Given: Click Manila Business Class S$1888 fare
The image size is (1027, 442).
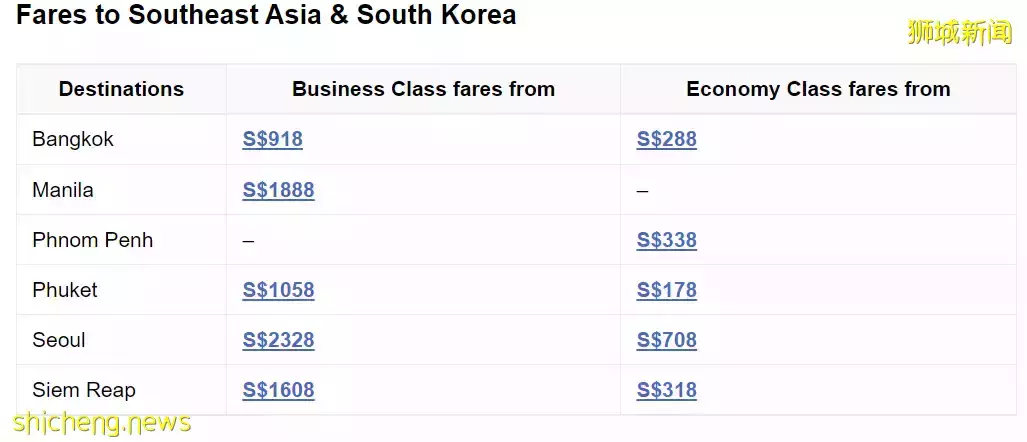Looking at the screenshot, I should point(278,190).
